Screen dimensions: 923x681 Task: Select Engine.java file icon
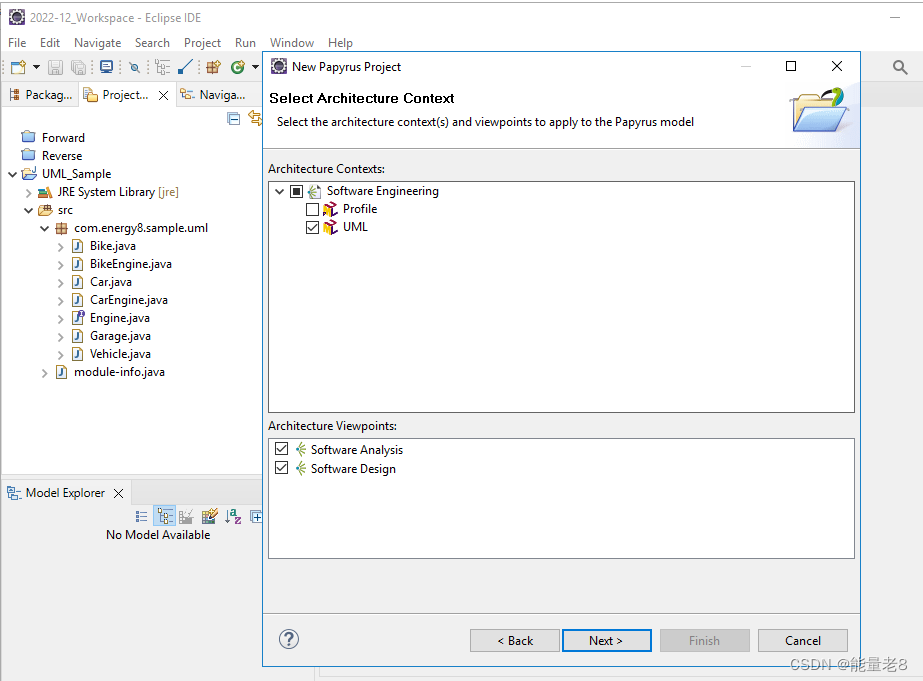pyautogui.click(x=78, y=318)
